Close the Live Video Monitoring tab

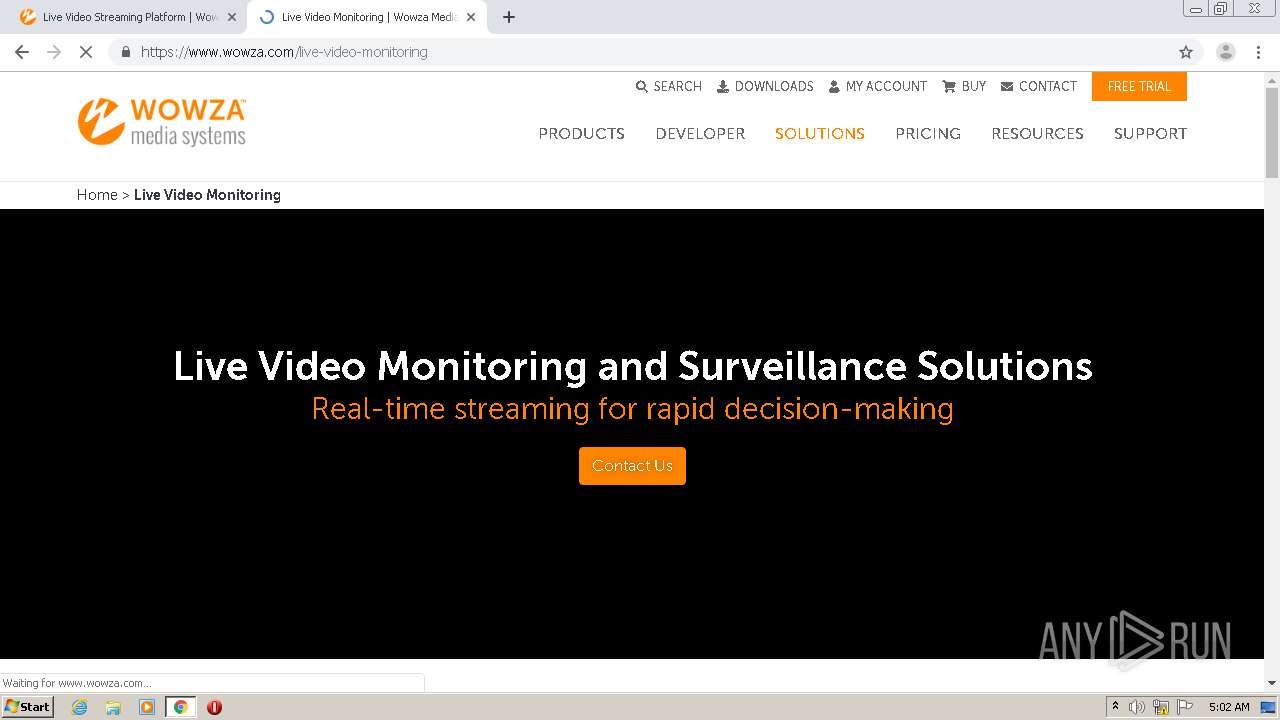pyautogui.click(x=471, y=17)
